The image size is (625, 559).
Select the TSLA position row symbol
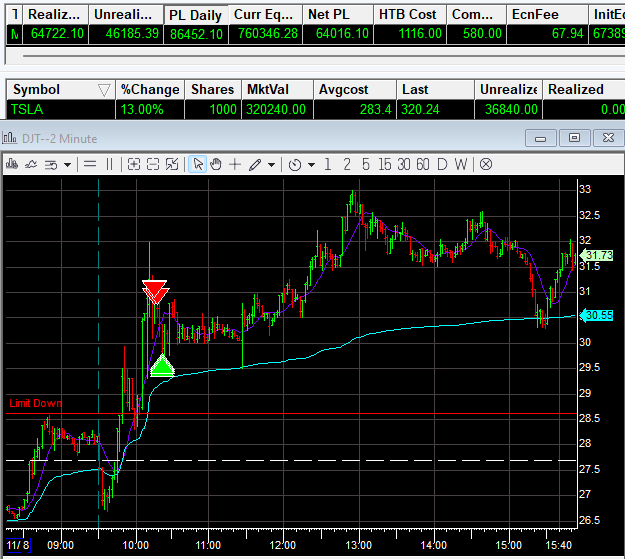27,109
